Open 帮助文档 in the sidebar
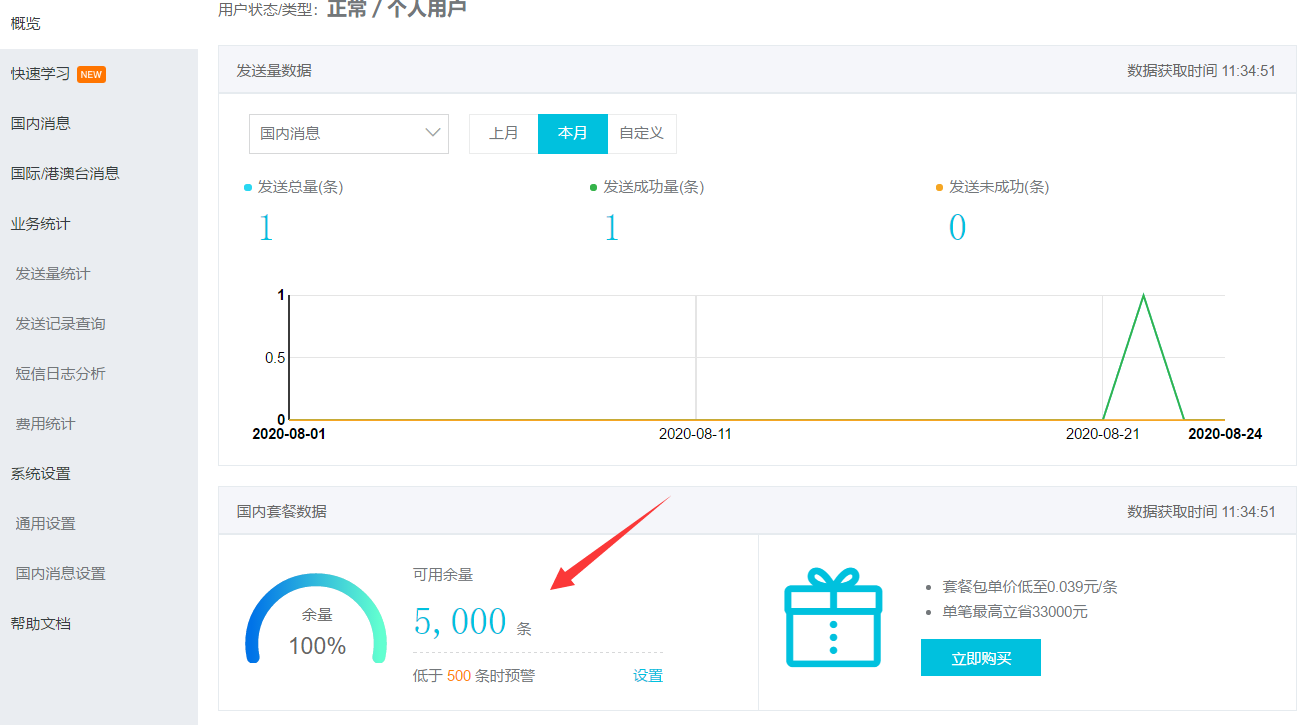 [40, 624]
